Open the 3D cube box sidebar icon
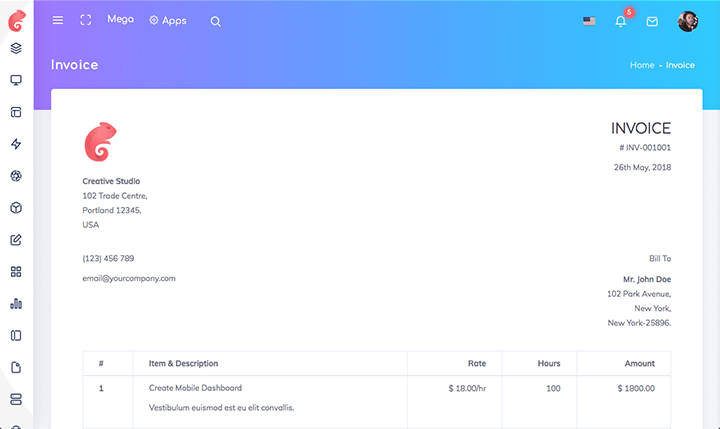720x429 pixels. (16, 208)
